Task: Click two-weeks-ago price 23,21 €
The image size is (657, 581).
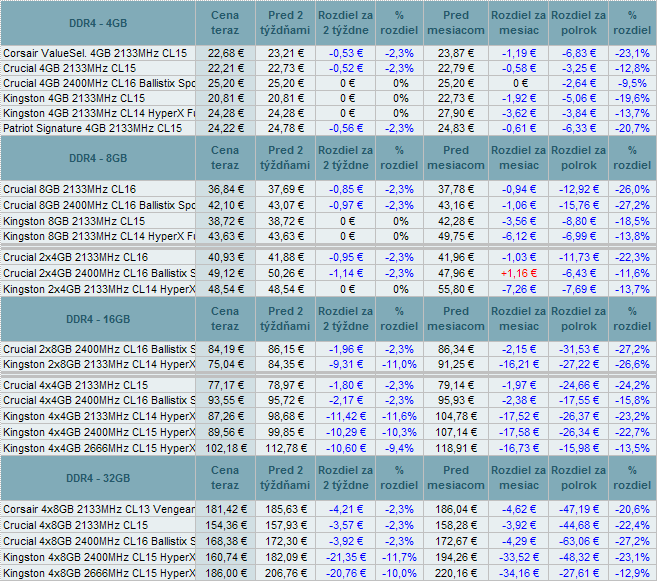Action: coord(285,53)
